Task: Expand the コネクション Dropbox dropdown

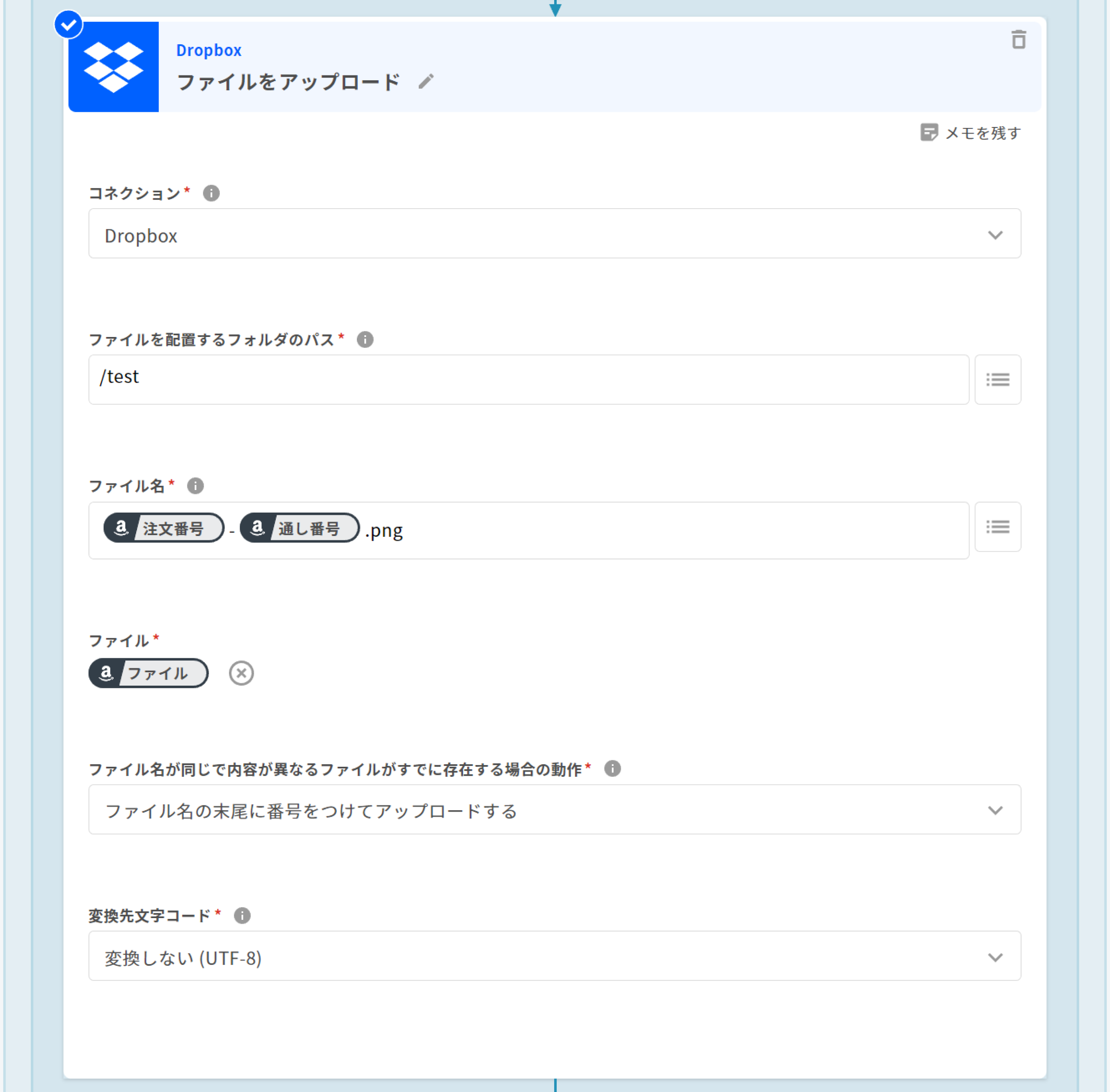Action: click(555, 234)
